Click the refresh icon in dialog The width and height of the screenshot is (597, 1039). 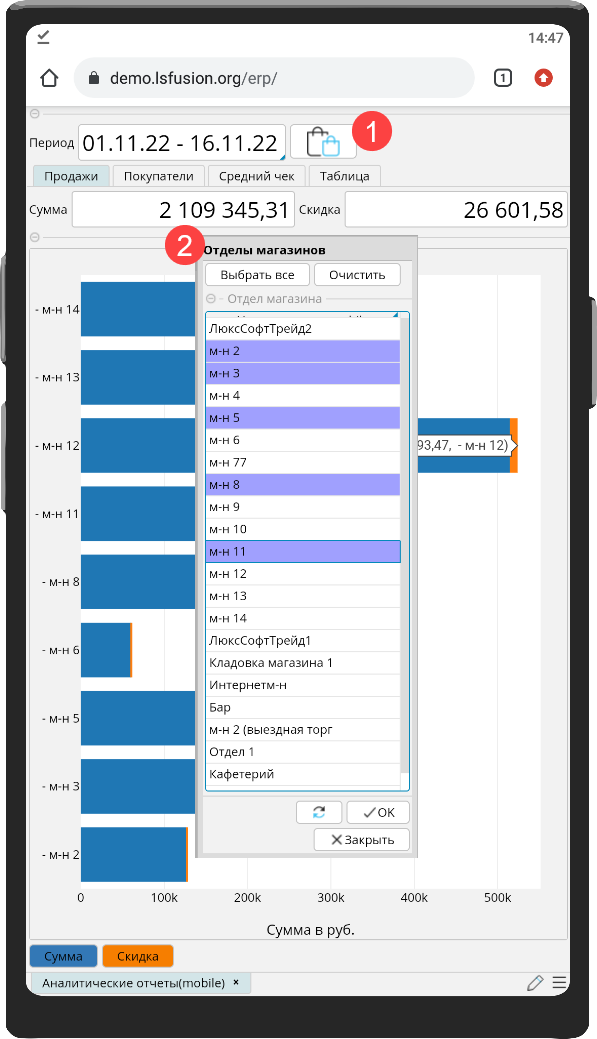(x=319, y=812)
